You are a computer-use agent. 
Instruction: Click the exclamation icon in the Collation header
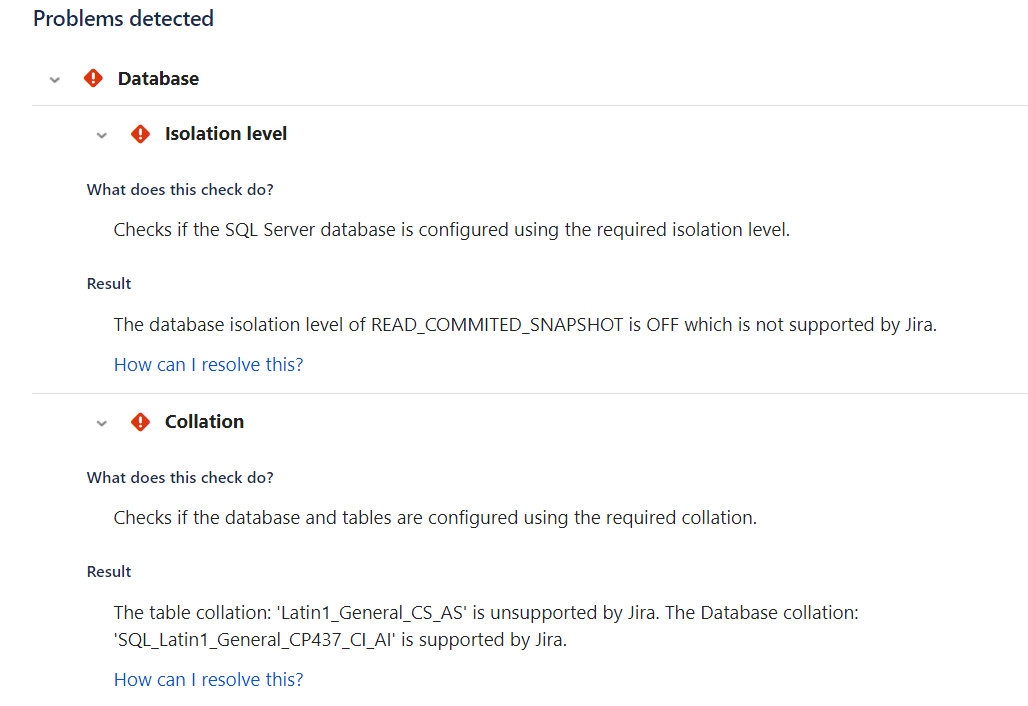pos(140,421)
